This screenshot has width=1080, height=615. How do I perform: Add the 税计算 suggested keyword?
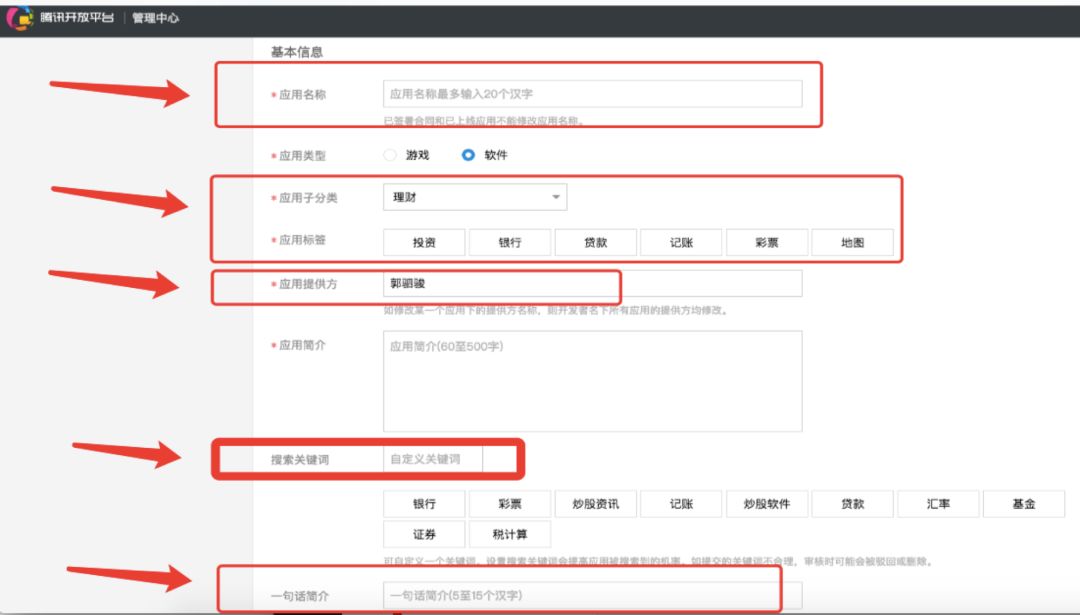click(x=510, y=534)
